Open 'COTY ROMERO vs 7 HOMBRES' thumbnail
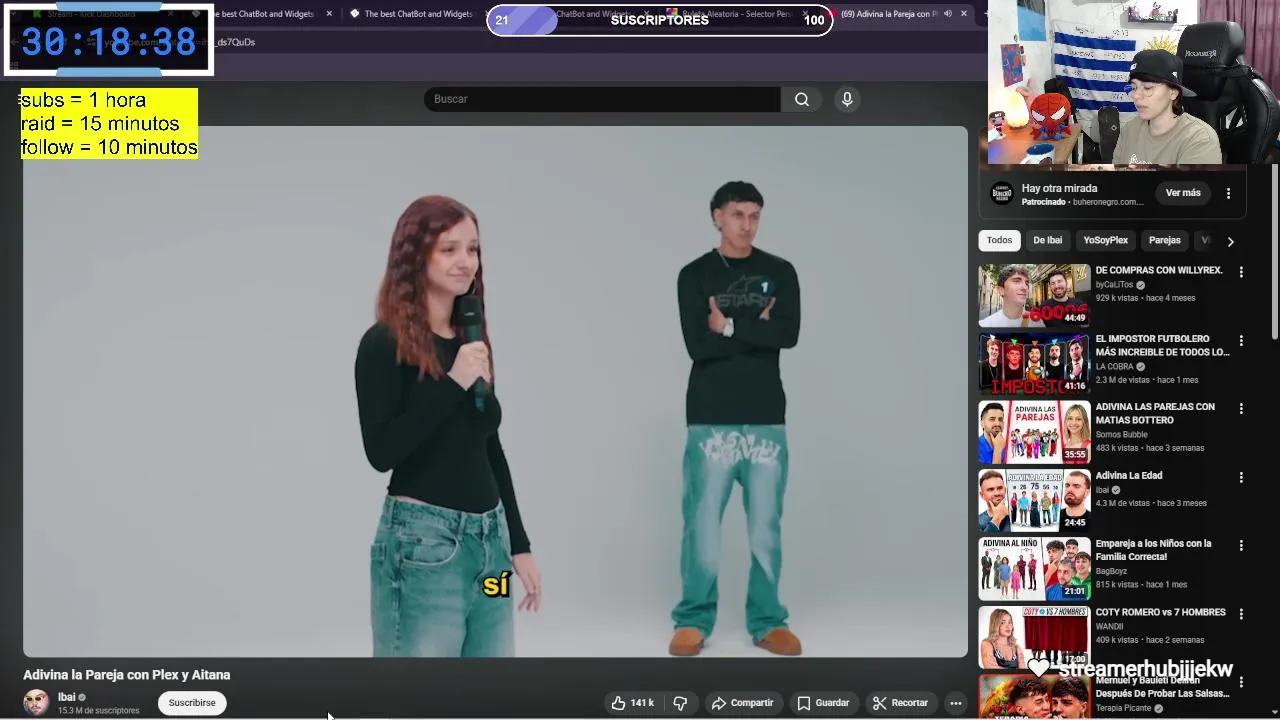This screenshot has height=720, width=1280. (x=1034, y=637)
